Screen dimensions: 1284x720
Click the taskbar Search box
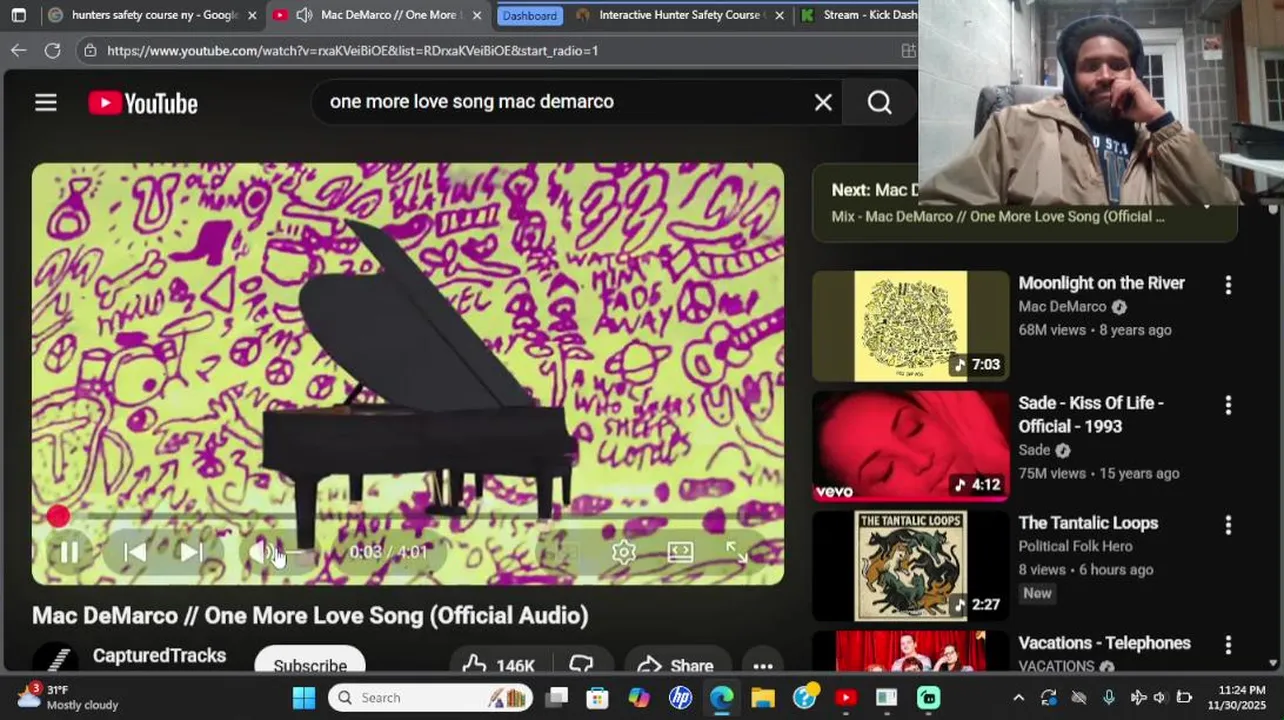(x=430, y=697)
